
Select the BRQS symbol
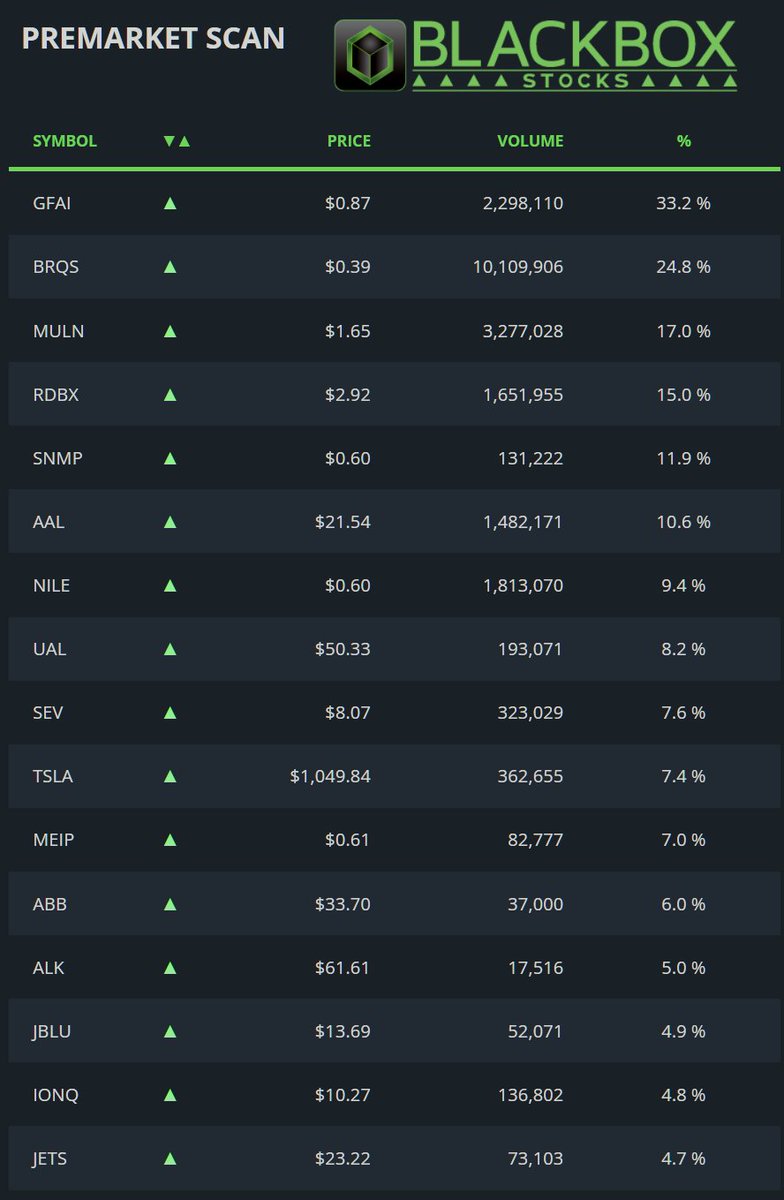point(56,267)
